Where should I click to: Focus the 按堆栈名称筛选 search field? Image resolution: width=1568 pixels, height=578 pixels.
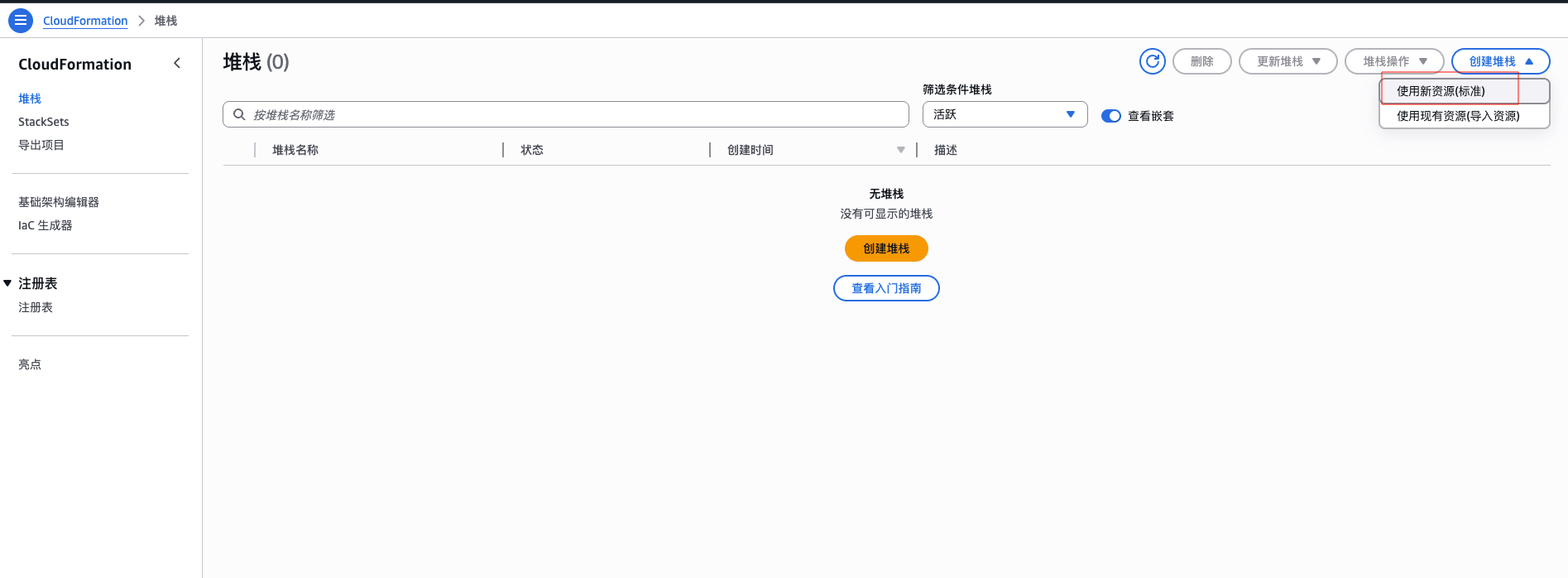pos(566,114)
